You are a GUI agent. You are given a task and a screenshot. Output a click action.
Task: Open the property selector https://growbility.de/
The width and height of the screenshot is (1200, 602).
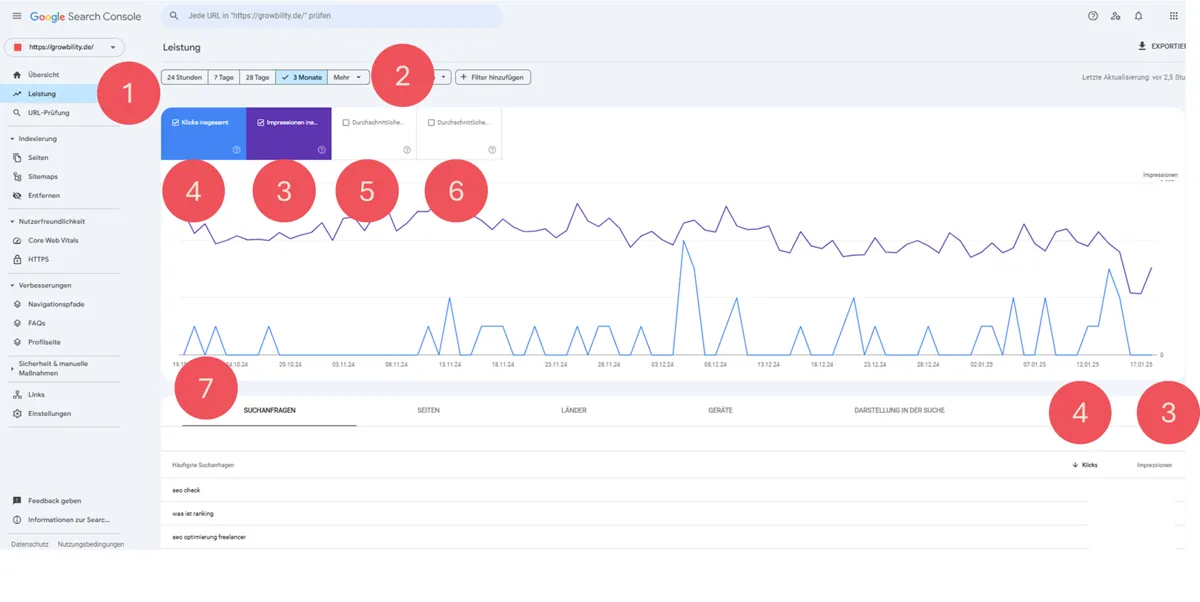pos(65,47)
